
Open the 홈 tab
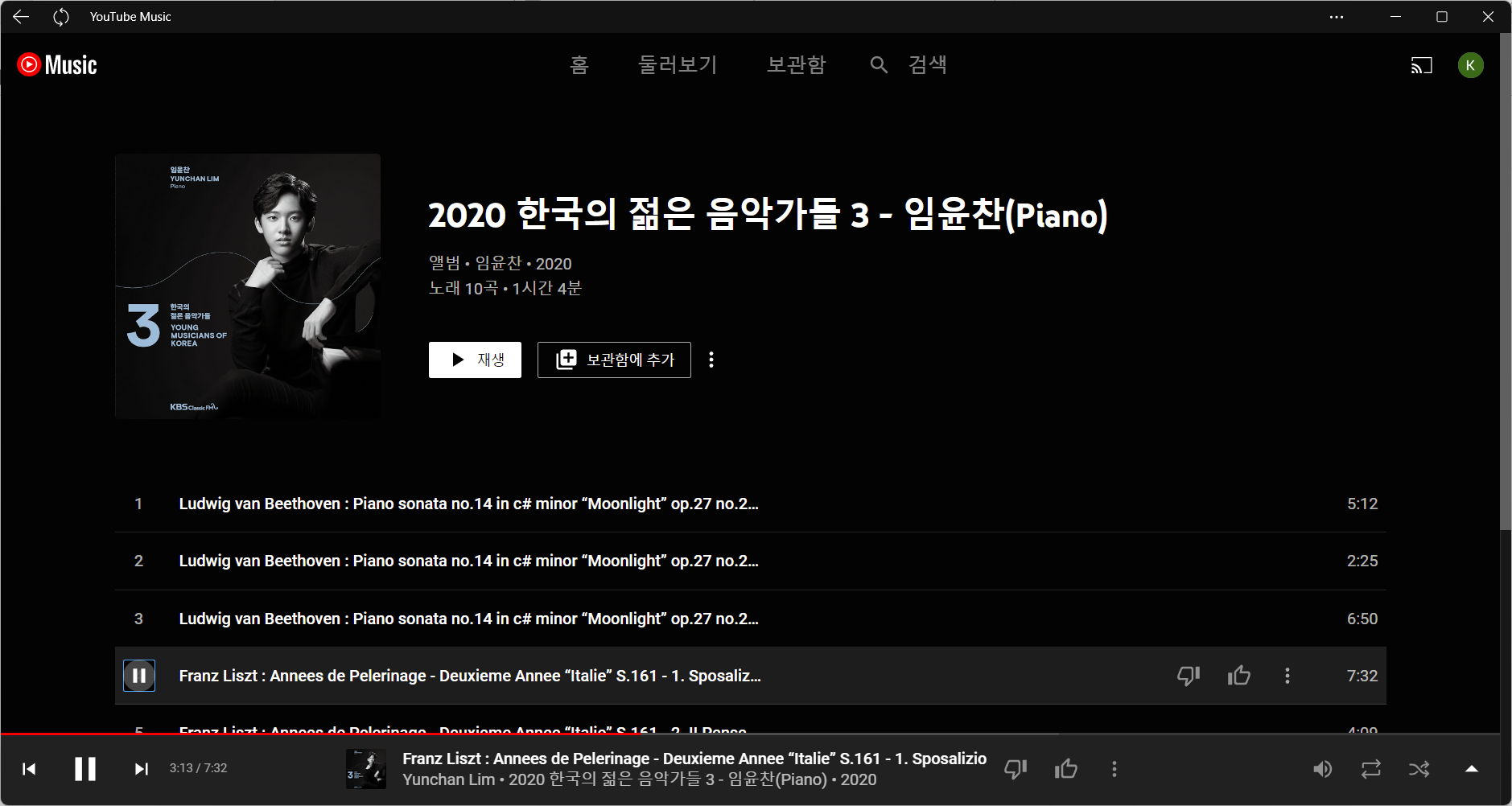(x=579, y=64)
